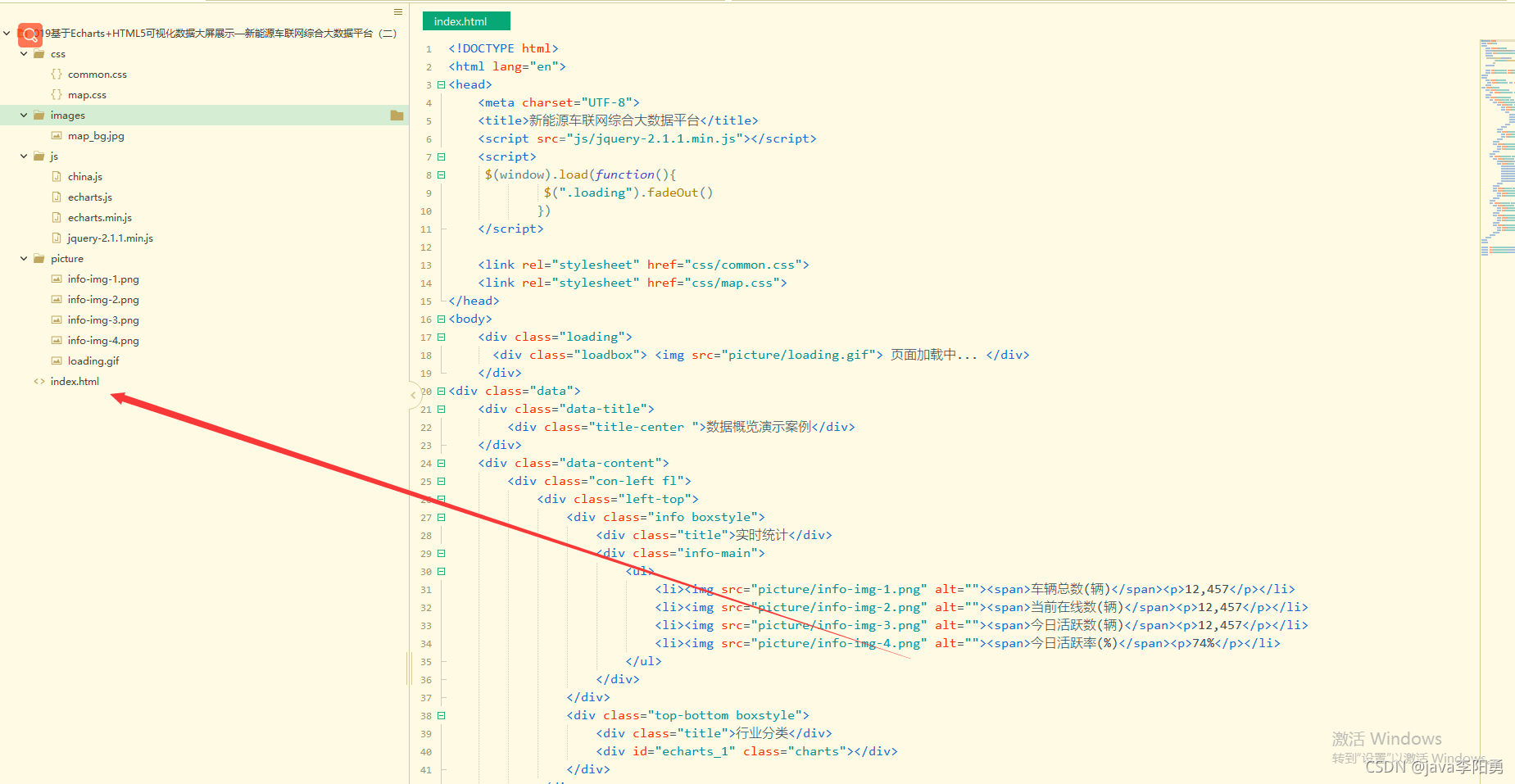This screenshot has height=784, width=1515.
Task: Click the images folder icon
Action: click(39, 116)
